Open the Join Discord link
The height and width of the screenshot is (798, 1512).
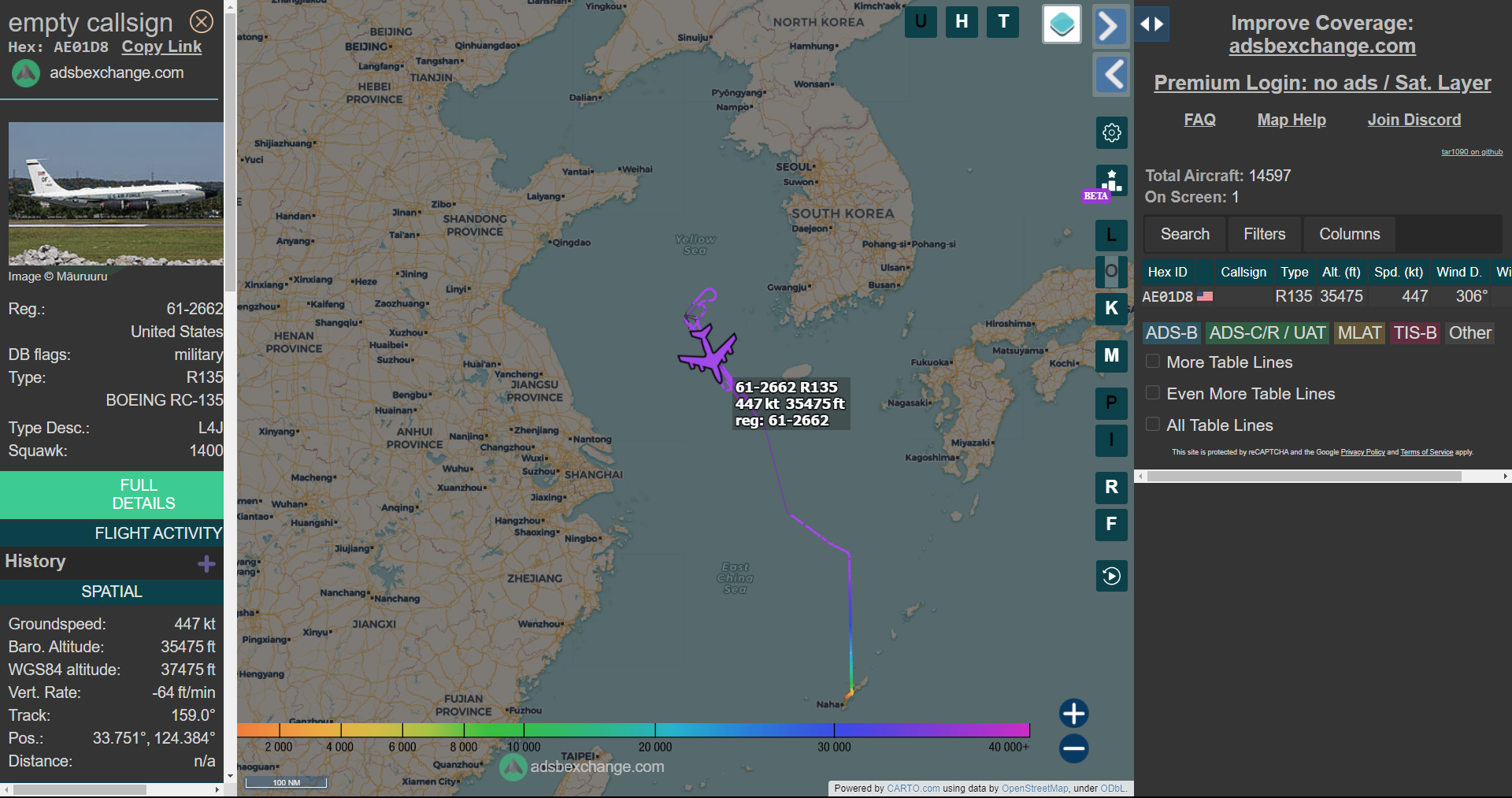(1414, 120)
